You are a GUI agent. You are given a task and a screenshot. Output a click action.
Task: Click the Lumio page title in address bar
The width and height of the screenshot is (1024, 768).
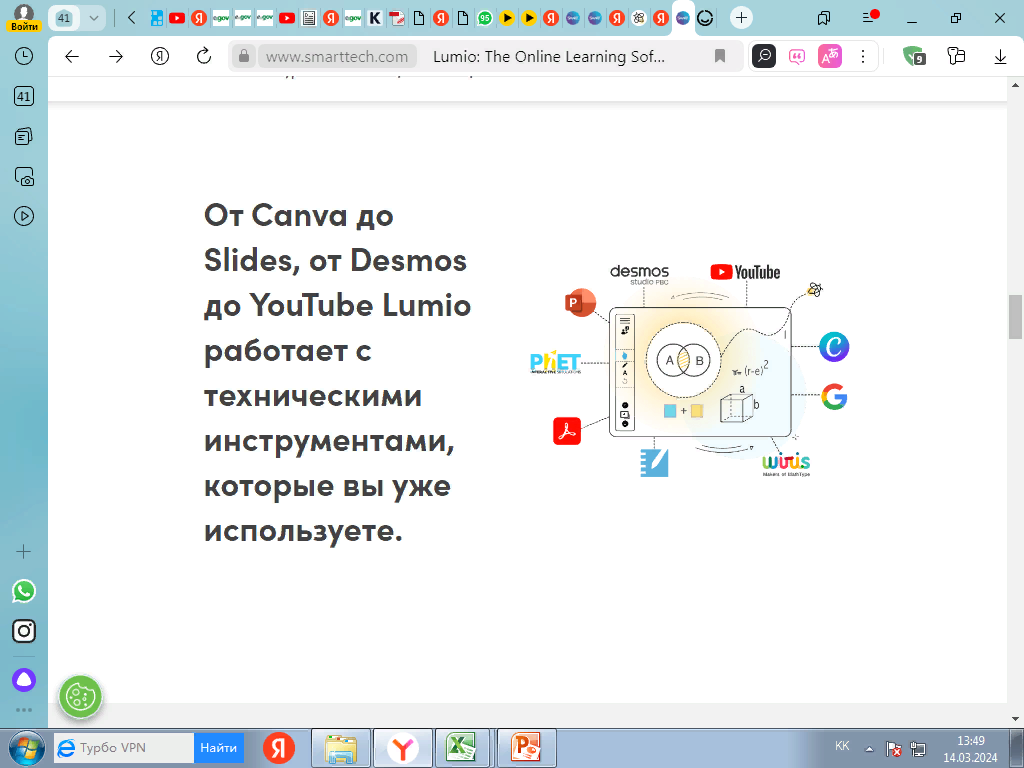click(x=549, y=57)
